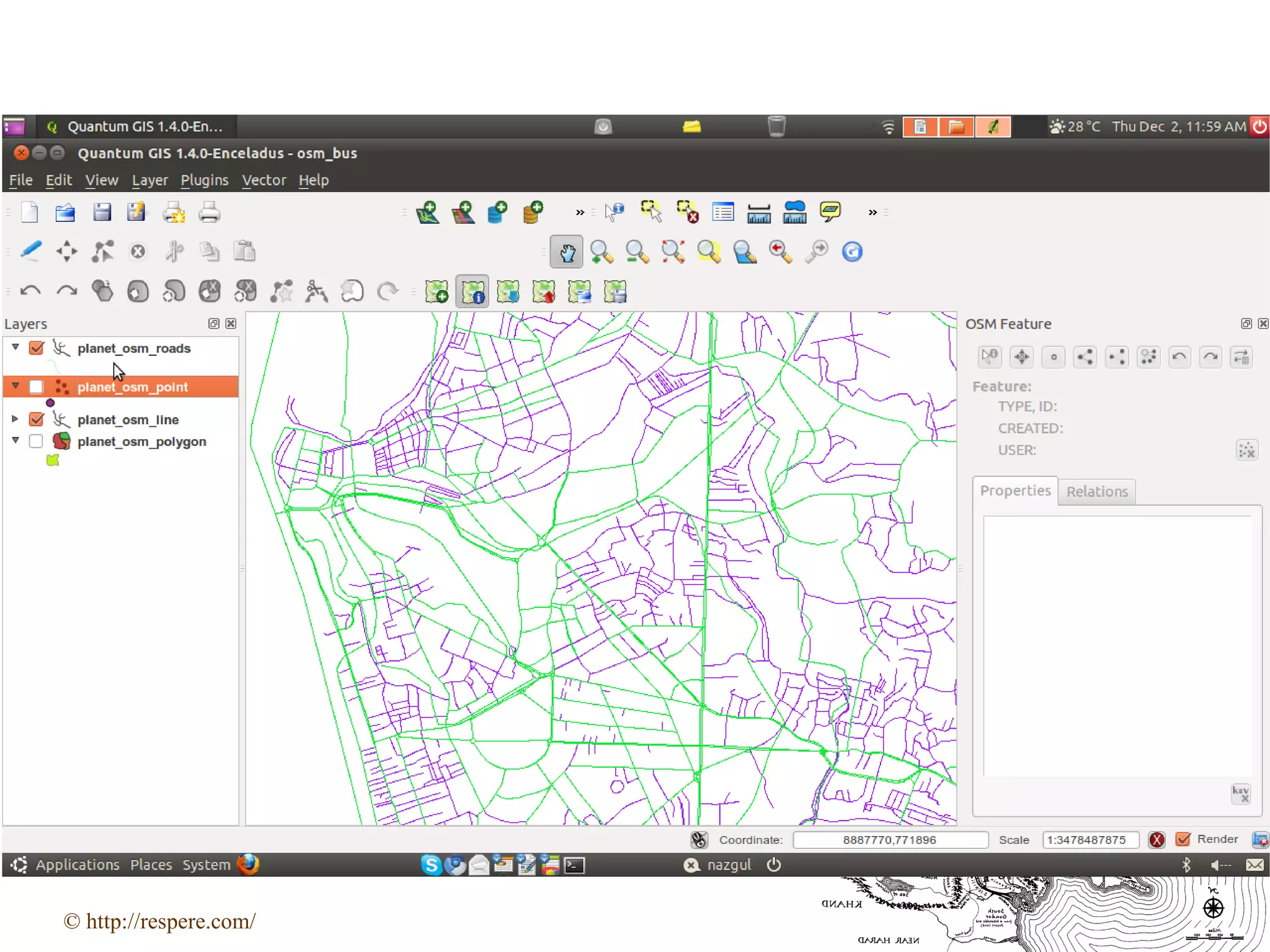Viewport: 1270px width, 952px height.
Task: Click the Save Project floppy icon
Action: (102, 213)
